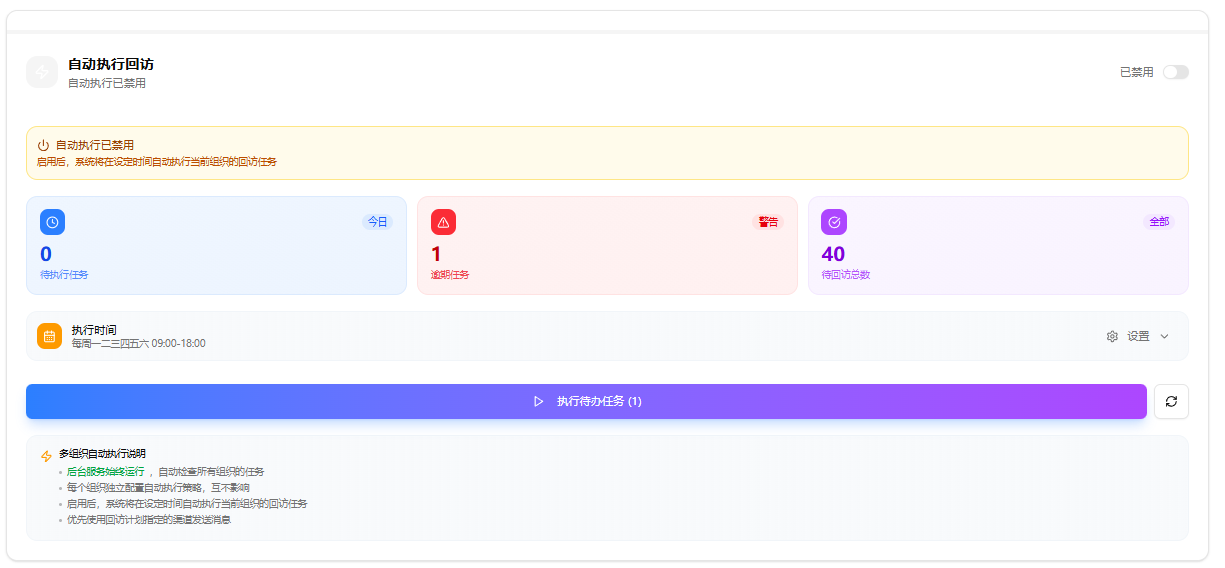Click the 警告 badge on overdue card

pyautogui.click(x=768, y=222)
